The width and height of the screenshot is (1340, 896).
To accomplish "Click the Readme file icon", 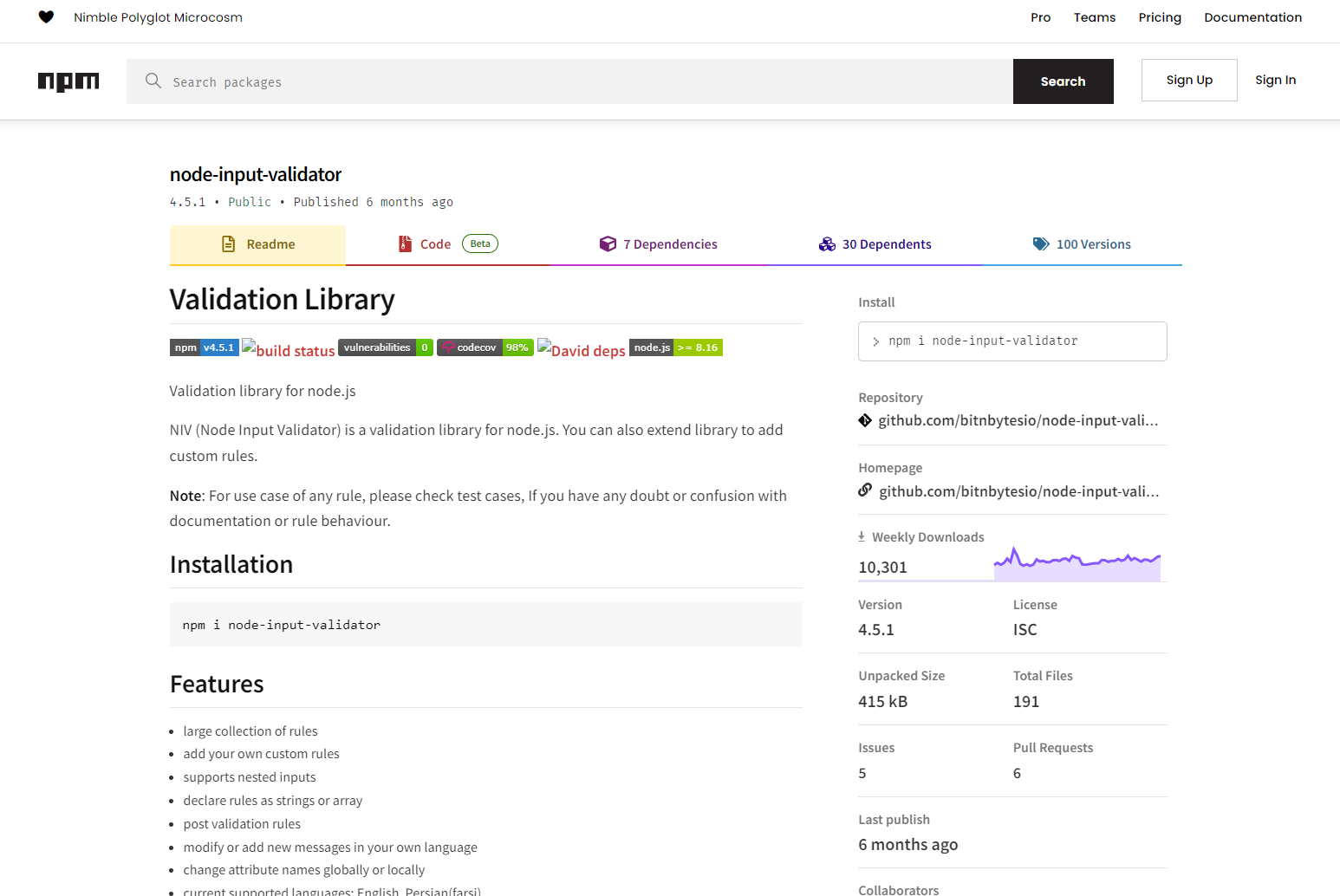I will [x=229, y=244].
